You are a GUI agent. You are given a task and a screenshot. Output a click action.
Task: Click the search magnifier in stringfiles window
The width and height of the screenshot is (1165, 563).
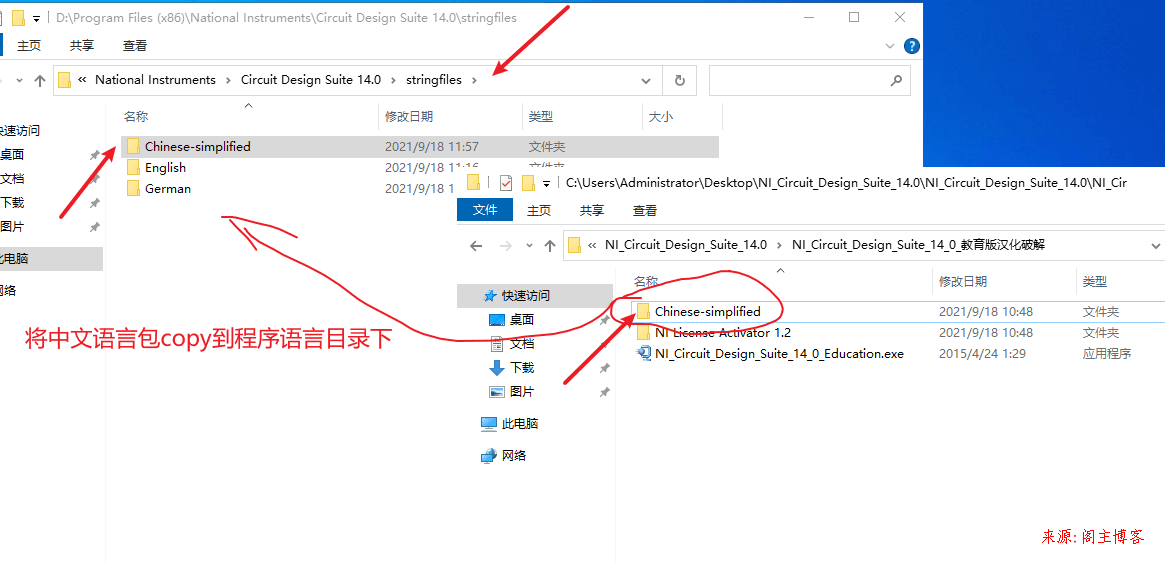pyautogui.click(x=896, y=80)
